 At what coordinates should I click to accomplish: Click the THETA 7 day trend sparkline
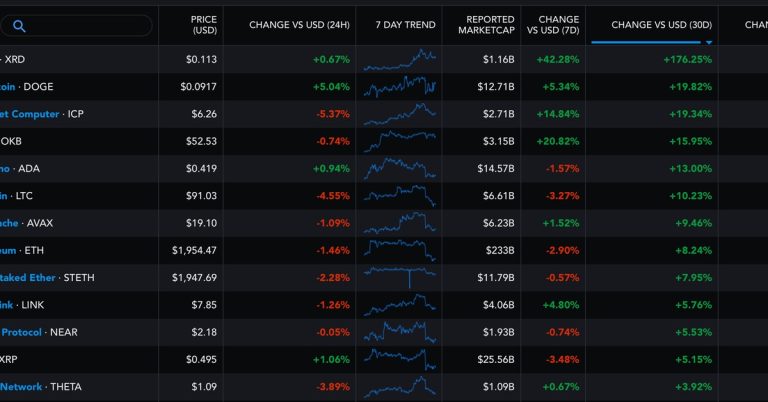pos(400,386)
